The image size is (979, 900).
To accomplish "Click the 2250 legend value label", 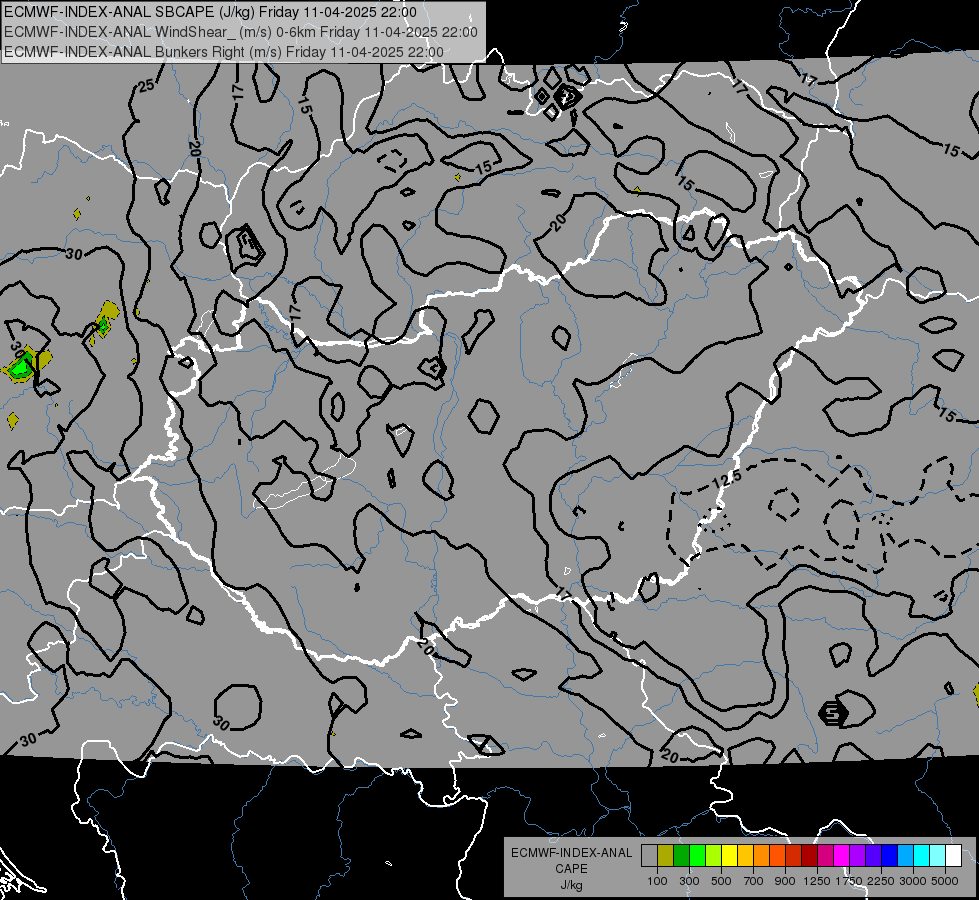I will (x=881, y=881).
